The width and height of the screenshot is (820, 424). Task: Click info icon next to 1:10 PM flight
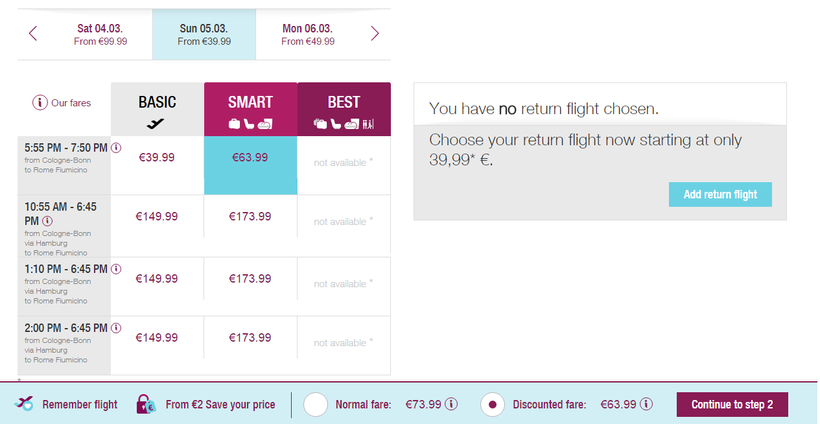pyautogui.click(x=117, y=269)
